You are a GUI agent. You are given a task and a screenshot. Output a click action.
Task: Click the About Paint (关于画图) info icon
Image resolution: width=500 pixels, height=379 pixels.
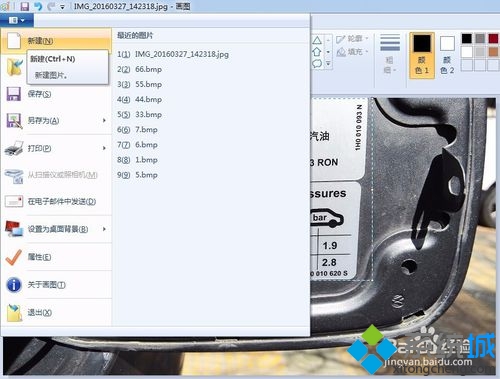click(x=14, y=285)
